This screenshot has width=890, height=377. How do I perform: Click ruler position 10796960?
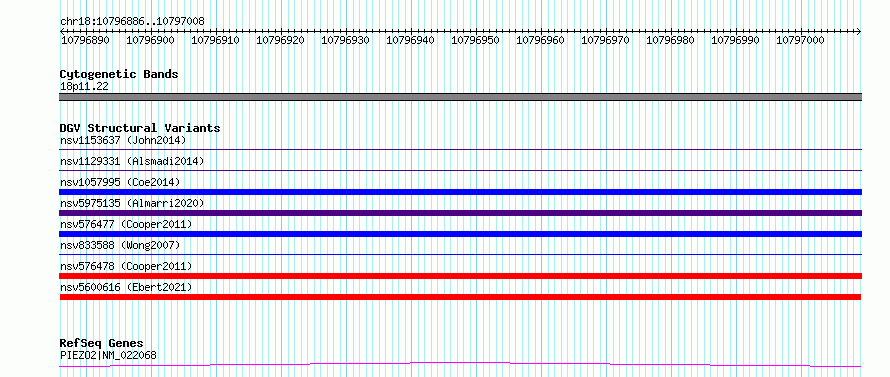(x=540, y=40)
